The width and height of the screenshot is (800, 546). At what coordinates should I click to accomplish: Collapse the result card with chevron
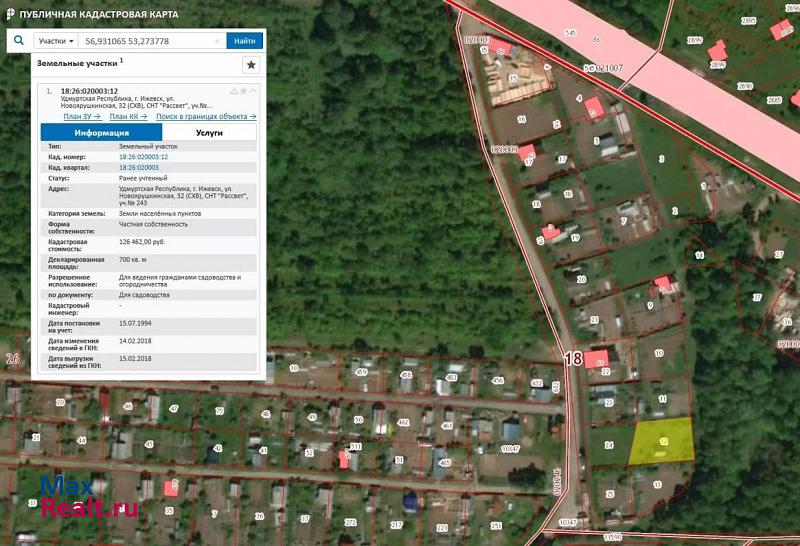pos(254,91)
